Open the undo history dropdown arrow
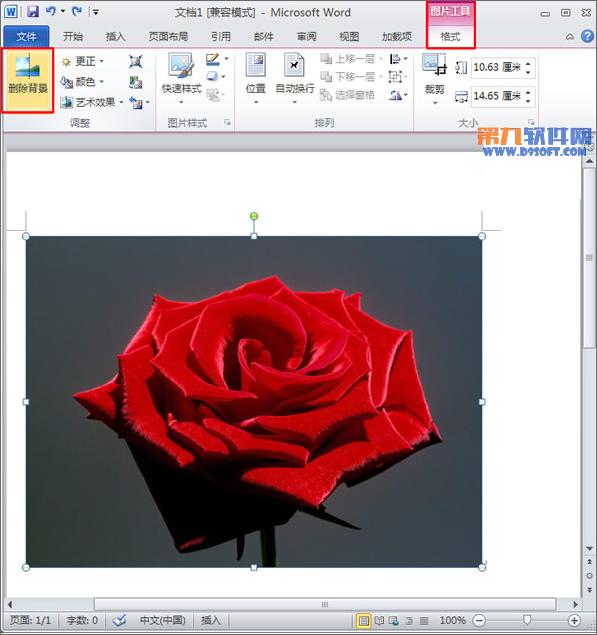 pyautogui.click(x=63, y=11)
